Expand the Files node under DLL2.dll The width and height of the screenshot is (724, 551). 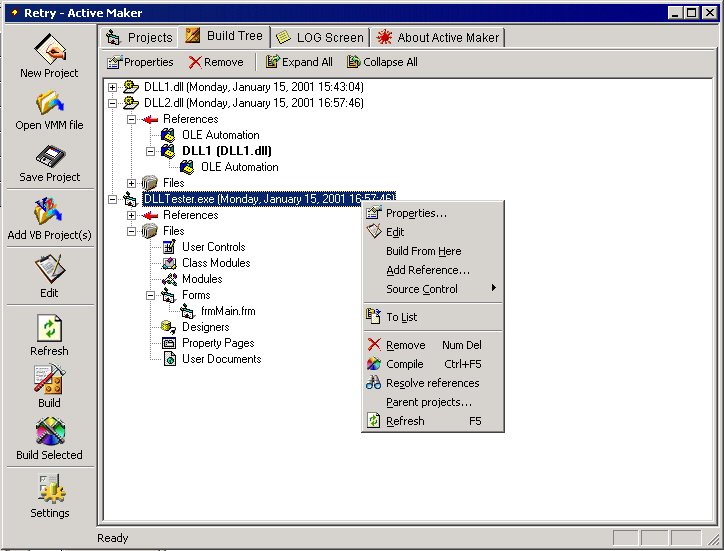132,183
